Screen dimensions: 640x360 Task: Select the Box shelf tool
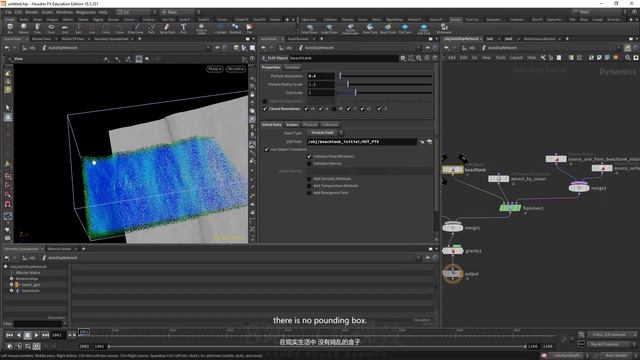tap(10, 28)
